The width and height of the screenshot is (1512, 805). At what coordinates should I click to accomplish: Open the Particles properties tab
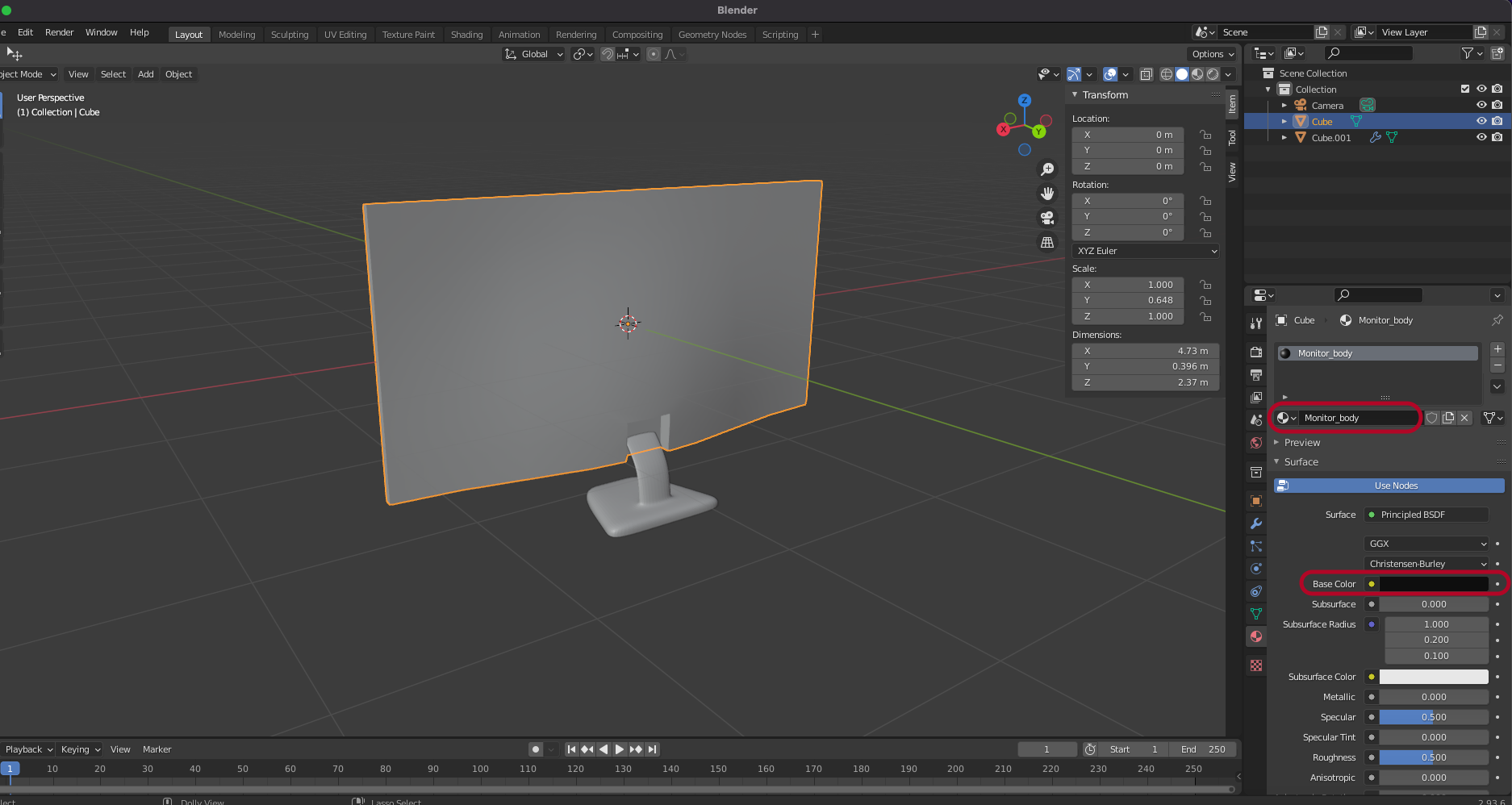tap(1256, 546)
